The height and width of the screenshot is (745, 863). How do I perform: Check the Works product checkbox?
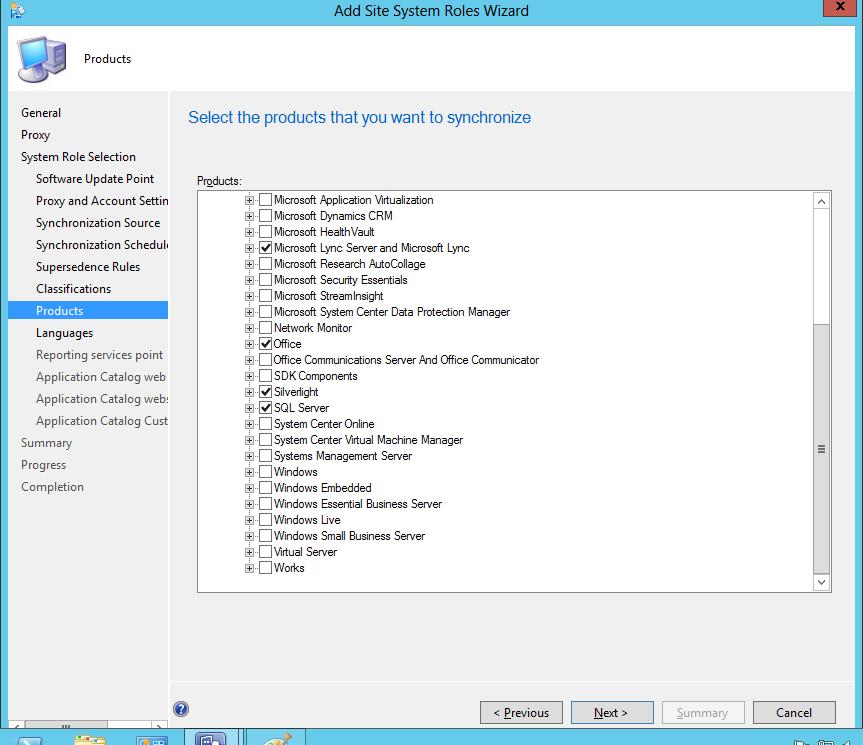click(x=265, y=568)
